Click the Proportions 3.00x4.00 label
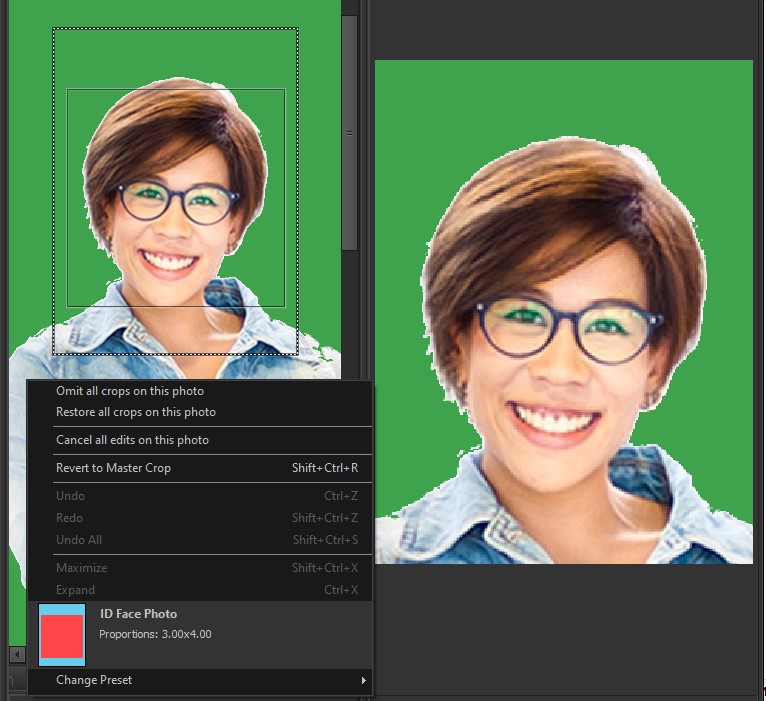766x701 pixels. tap(155, 634)
